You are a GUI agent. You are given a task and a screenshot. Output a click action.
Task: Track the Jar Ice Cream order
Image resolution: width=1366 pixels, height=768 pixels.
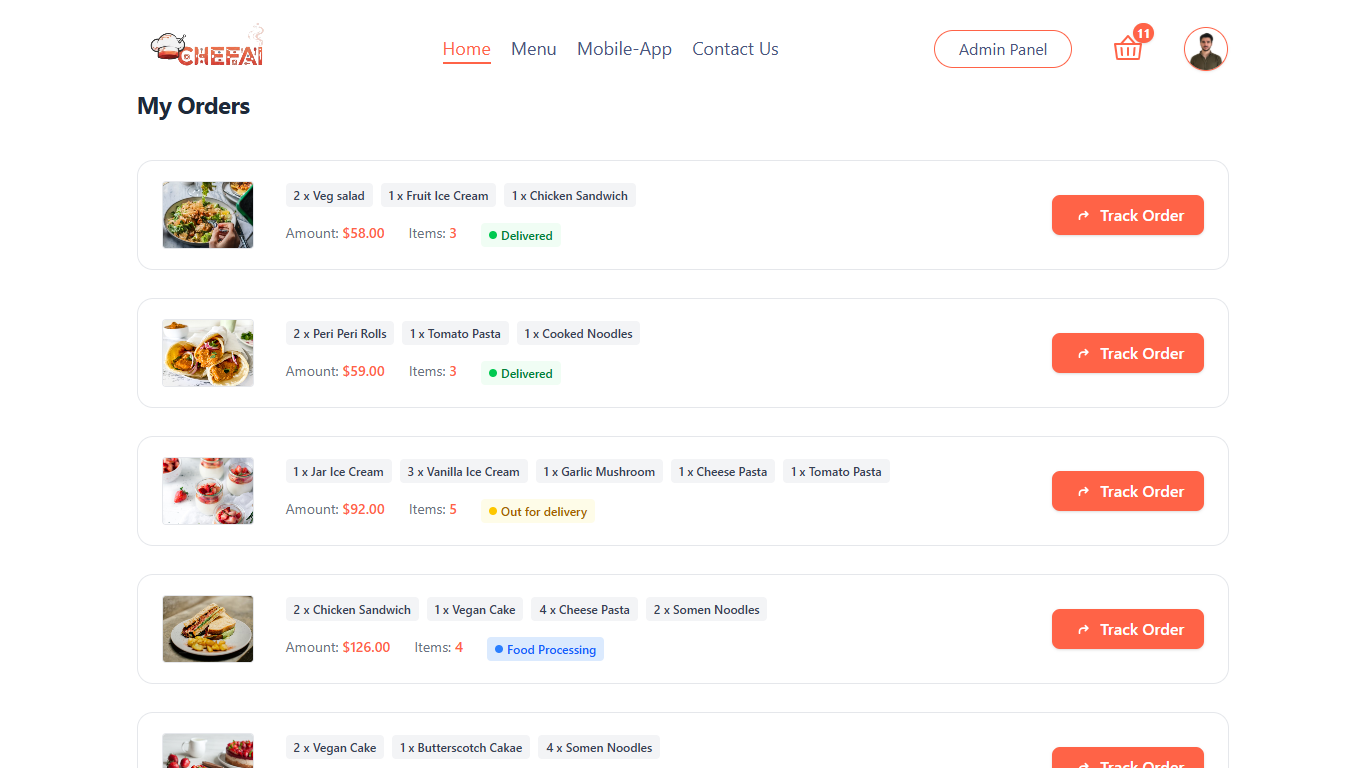[1127, 491]
